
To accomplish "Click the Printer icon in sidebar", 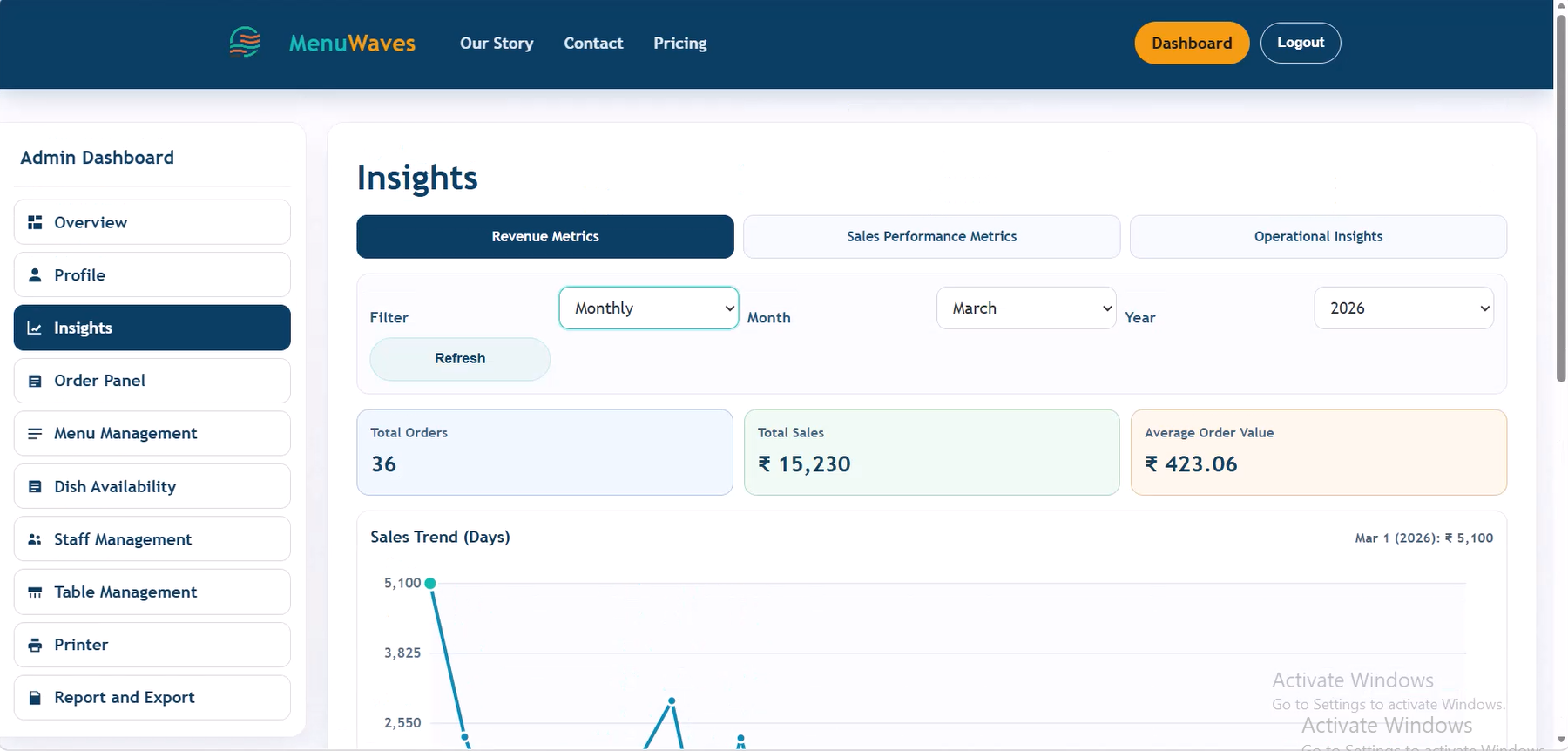I will 35,645.
